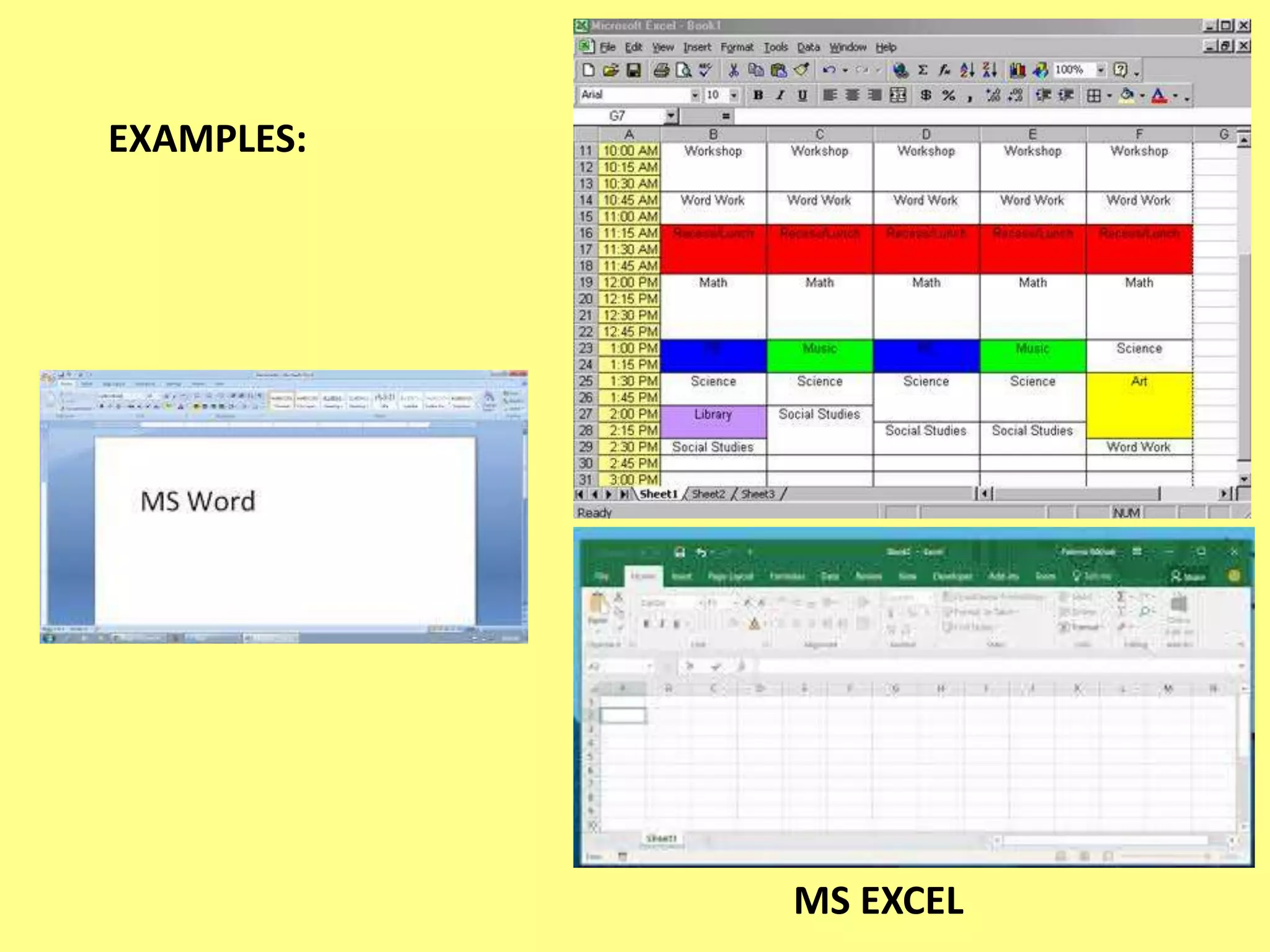The image size is (1270, 952).
Task: Click the Save icon in modern Excel title bar
Action: point(680,552)
